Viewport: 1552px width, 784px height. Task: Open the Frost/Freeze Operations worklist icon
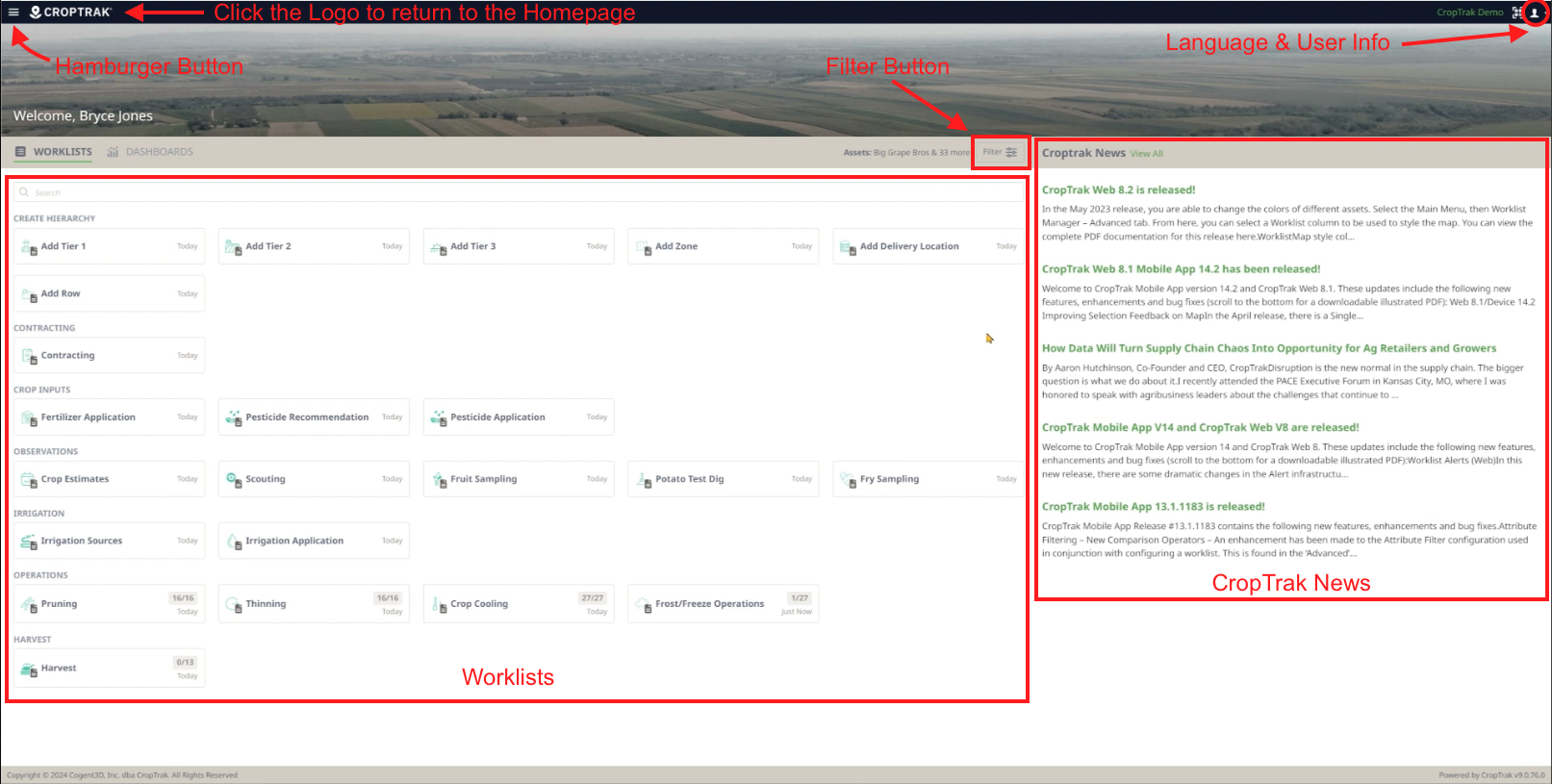point(644,605)
